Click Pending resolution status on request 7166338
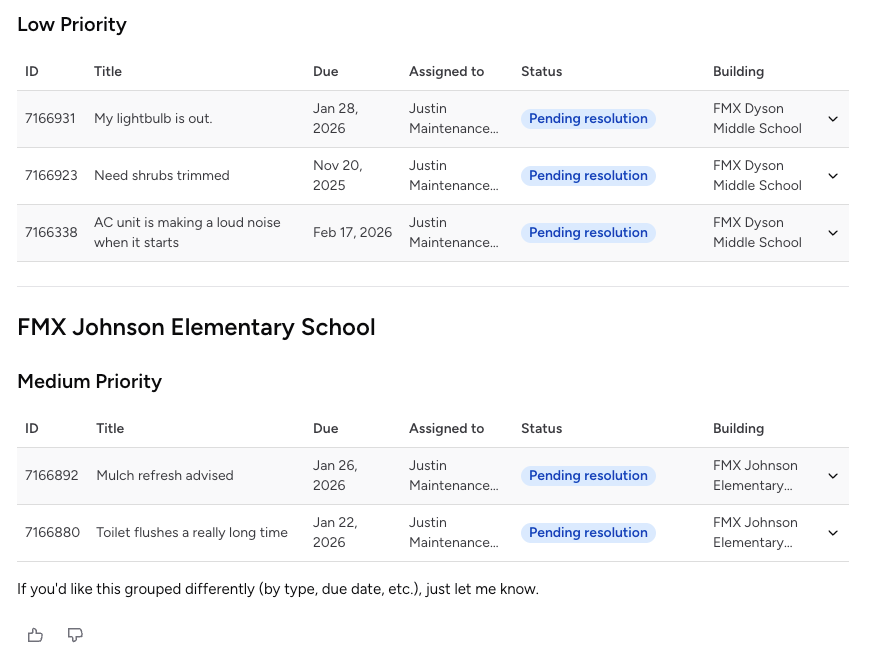This screenshot has width=870, height=654. point(588,233)
